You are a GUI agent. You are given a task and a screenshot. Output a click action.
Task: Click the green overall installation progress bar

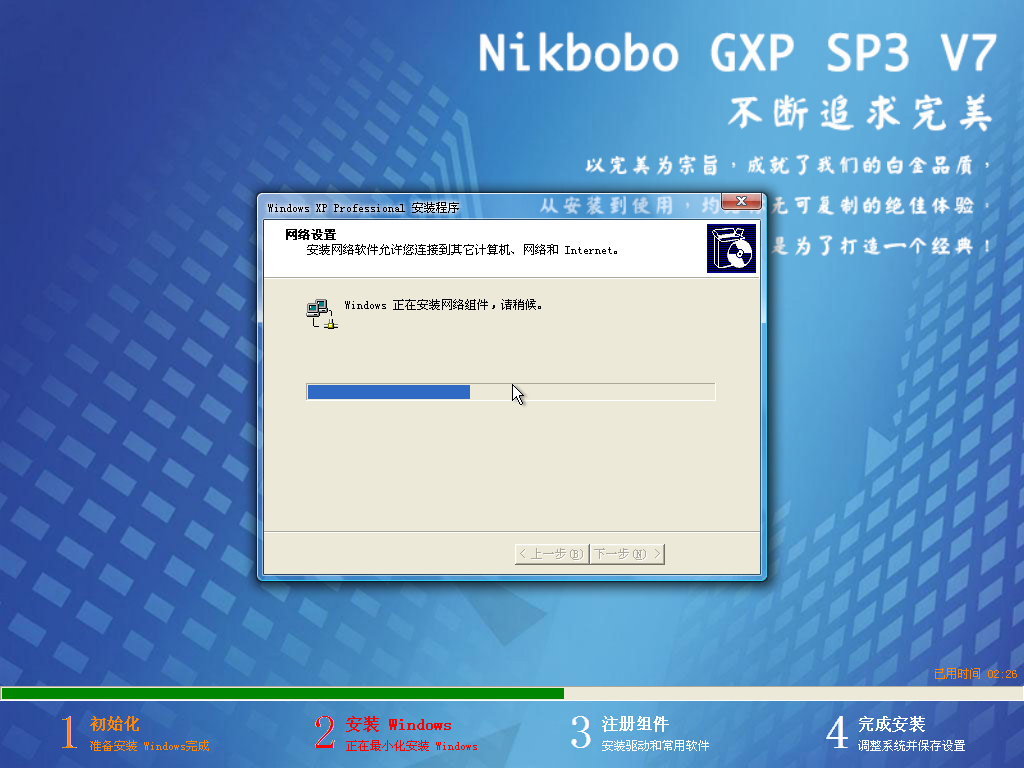coord(512,694)
